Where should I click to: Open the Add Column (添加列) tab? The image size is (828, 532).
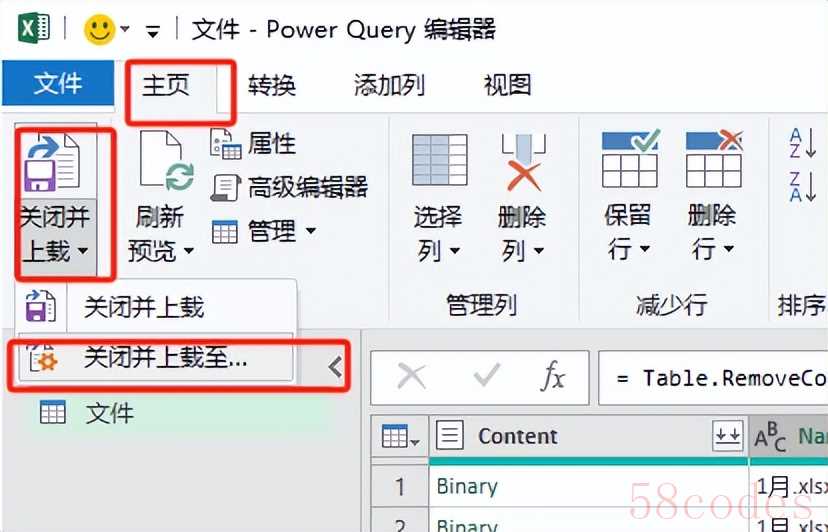click(x=389, y=86)
